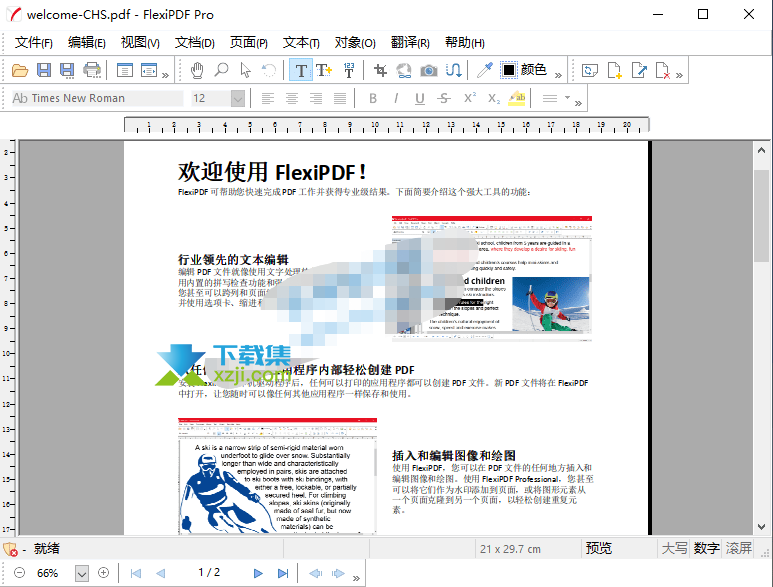Image resolution: width=773 pixels, height=587 pixels.
Task: Click the 预览 status bar label
Action: pos(598,549)
